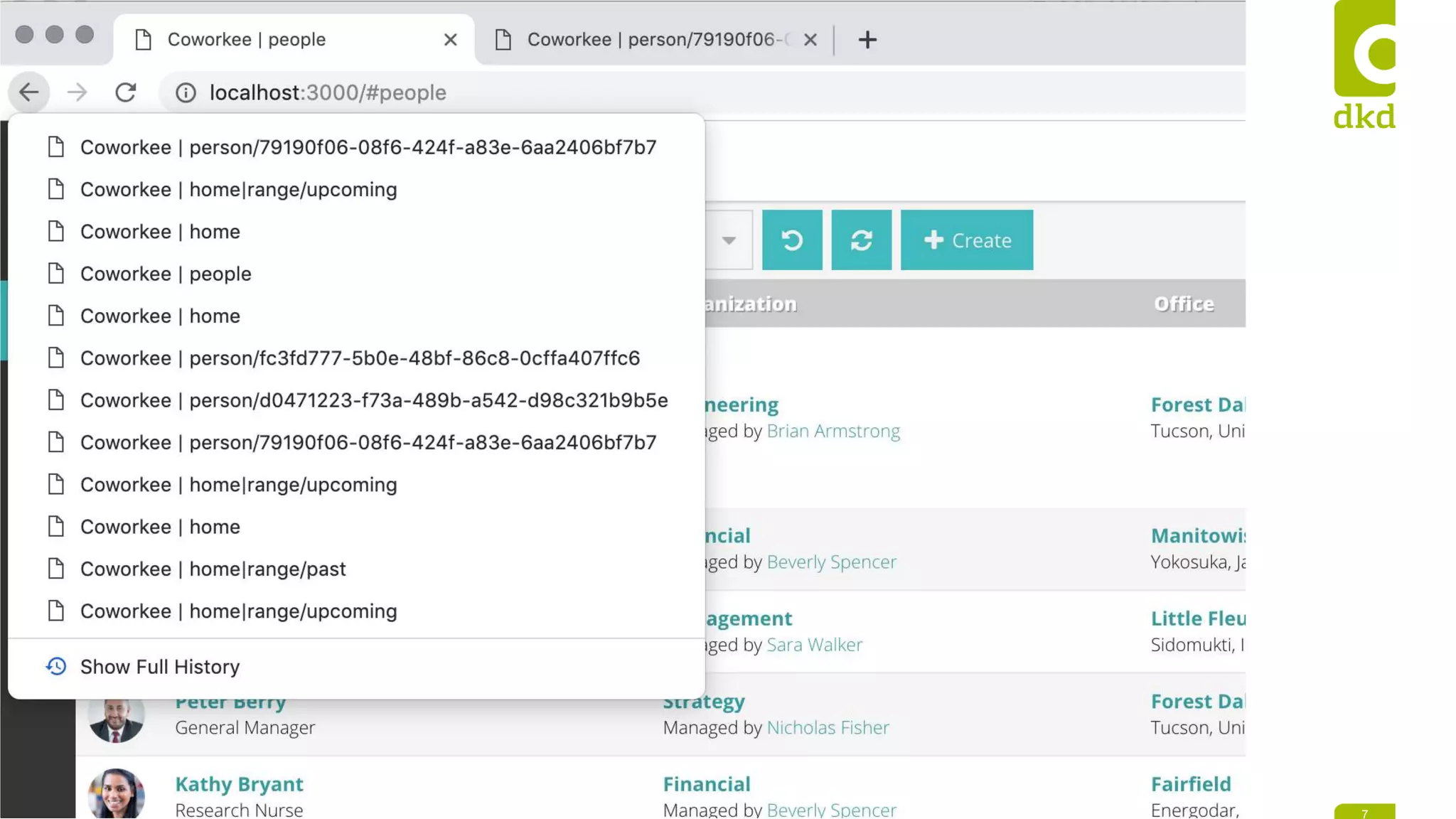Screen dimensions: 1456x819
Task: Open the Brian Armstrong manager link
Action: tap(833, 431)
